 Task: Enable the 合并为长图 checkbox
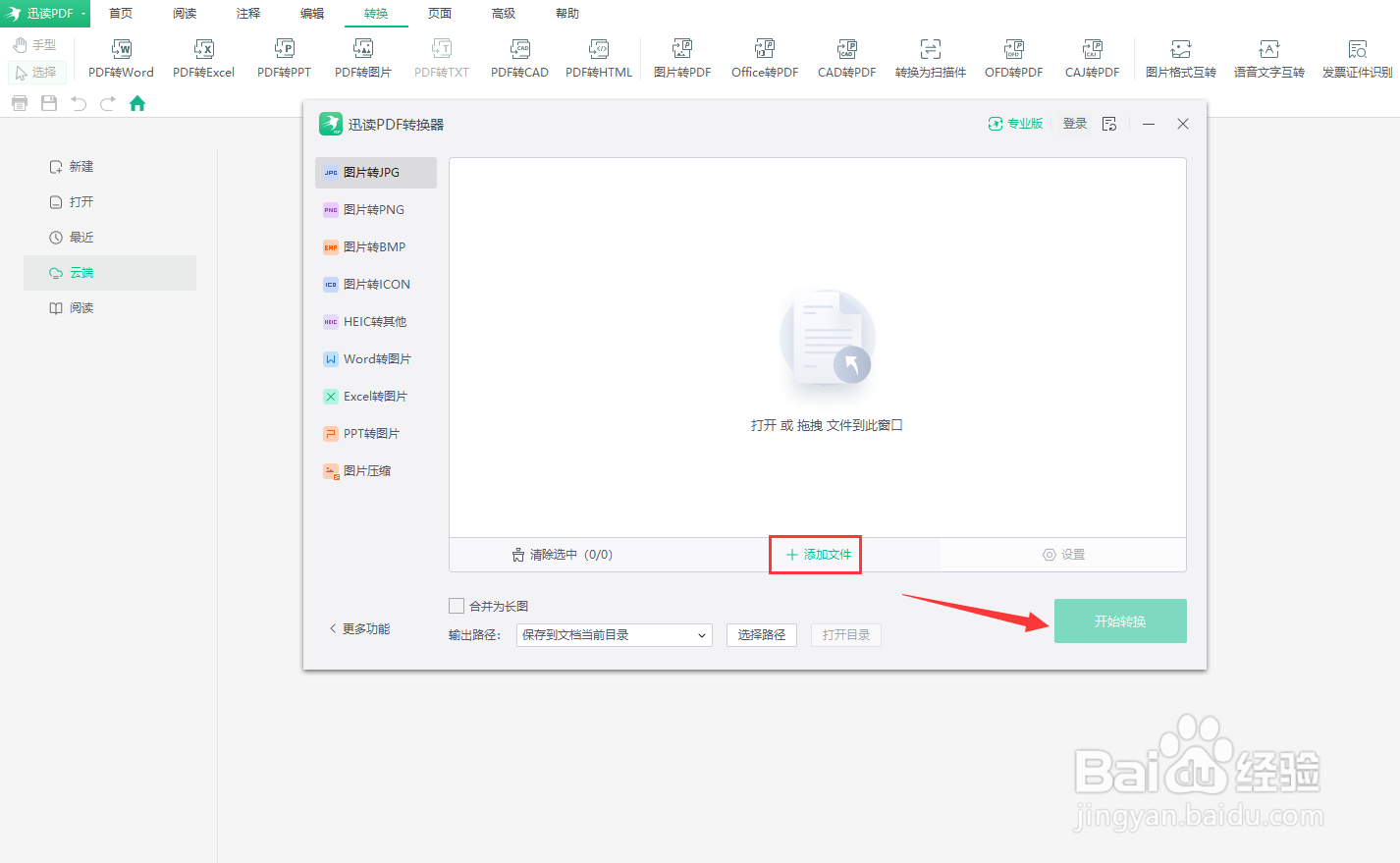(x=457, y=606)
